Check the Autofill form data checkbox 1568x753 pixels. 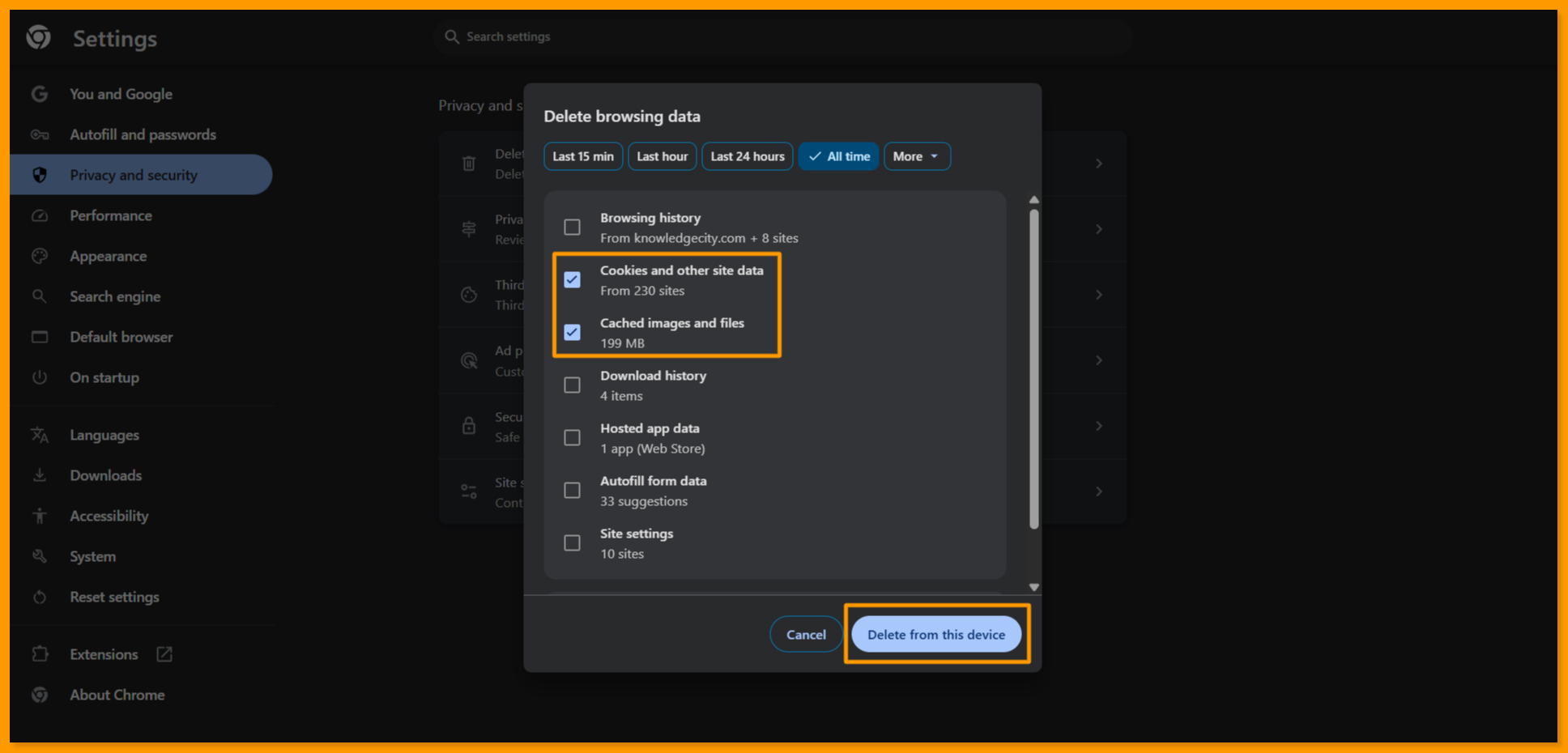pos(572,490)
